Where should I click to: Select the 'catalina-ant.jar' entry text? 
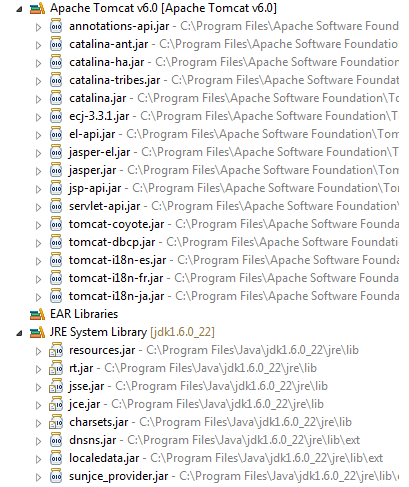[109, 44]
